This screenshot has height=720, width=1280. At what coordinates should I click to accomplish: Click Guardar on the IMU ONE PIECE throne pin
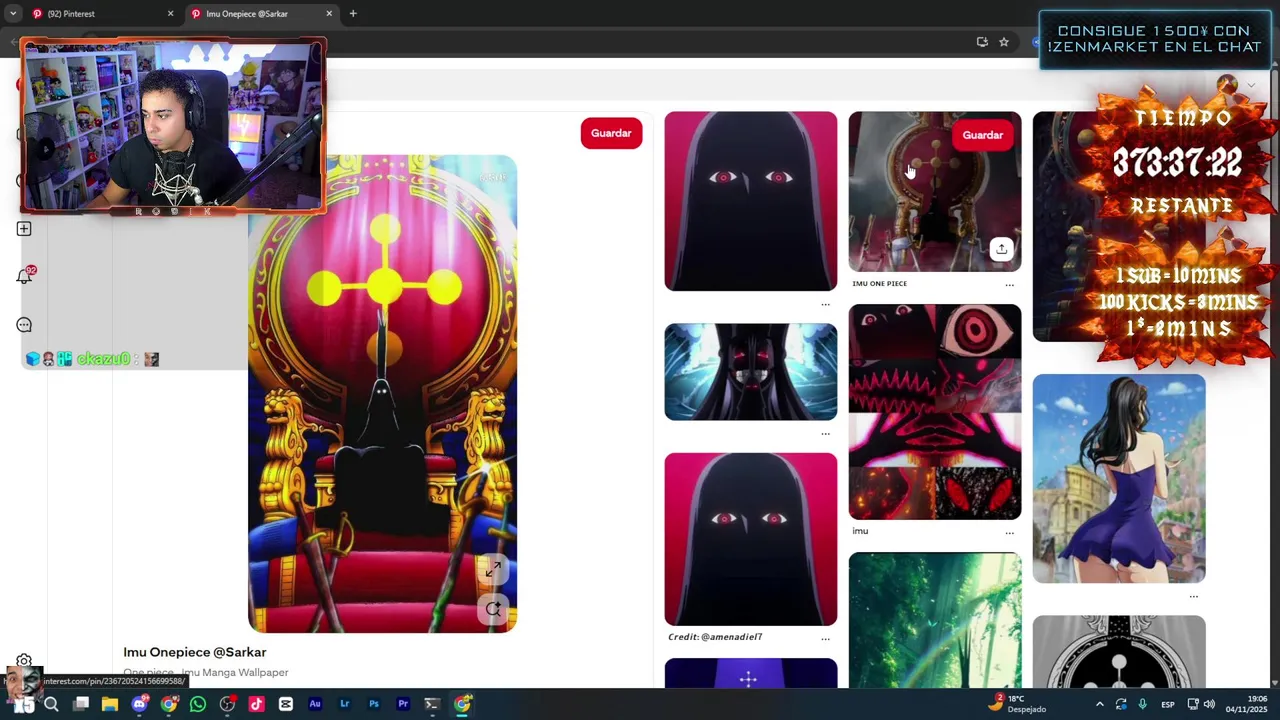point(982,135)
